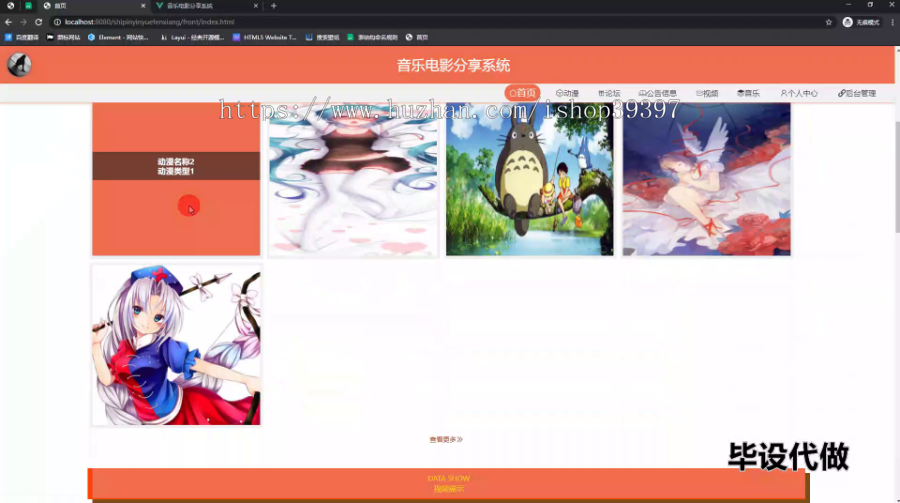The height and width of the screenshot is (503, 900).
Task: Reload the page with refresh icon
Action: pyautogui.click(x=38, y=22)
